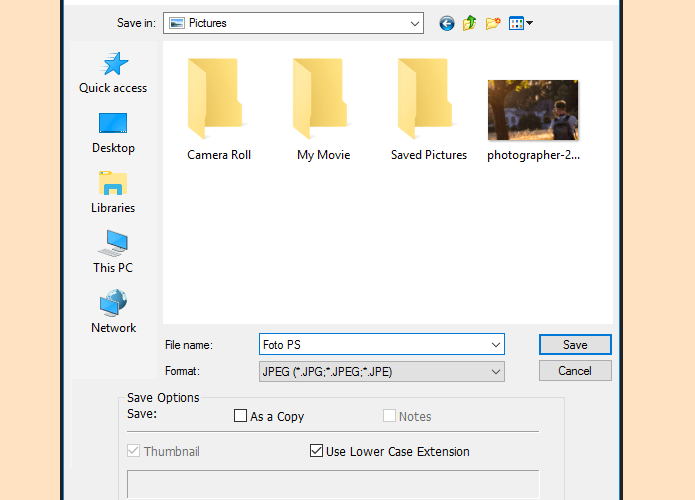Open Network in sidebar

pyautogui.click(x=113, y=312)
